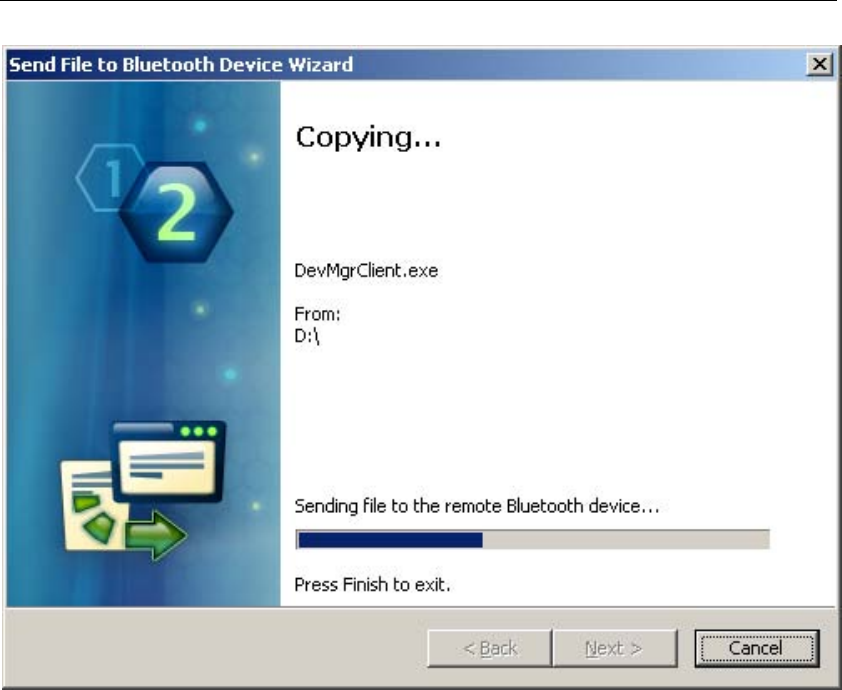Click 'Sending file to the remote Bluetooth device' text

coord(477,506)
